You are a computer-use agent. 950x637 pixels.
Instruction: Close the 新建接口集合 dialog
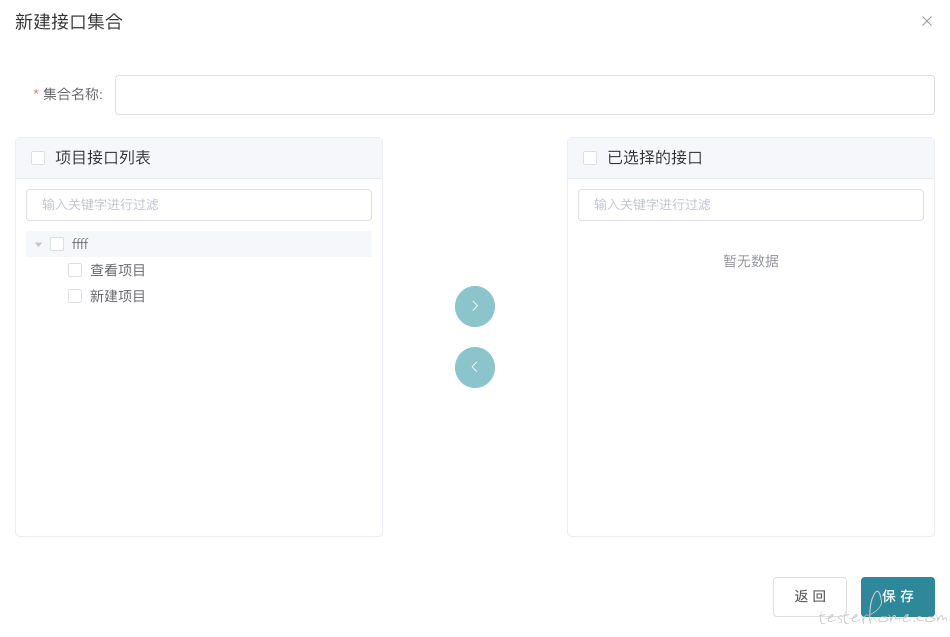click(x=926, y=21)
